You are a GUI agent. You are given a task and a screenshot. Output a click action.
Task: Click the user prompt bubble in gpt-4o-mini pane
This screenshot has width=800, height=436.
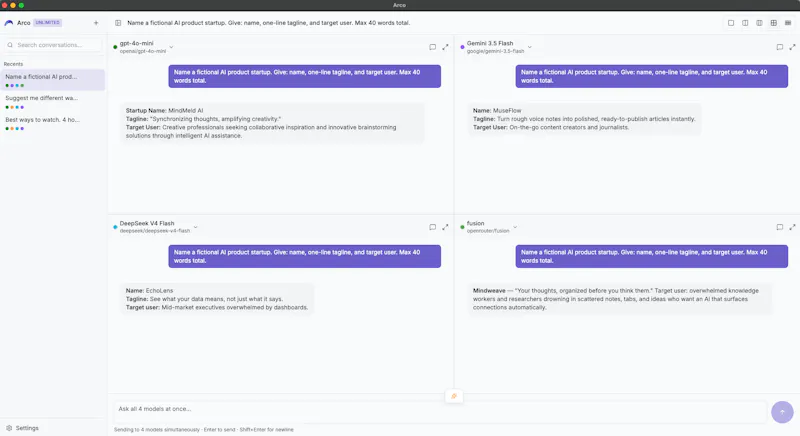click(x=305, y=76)
